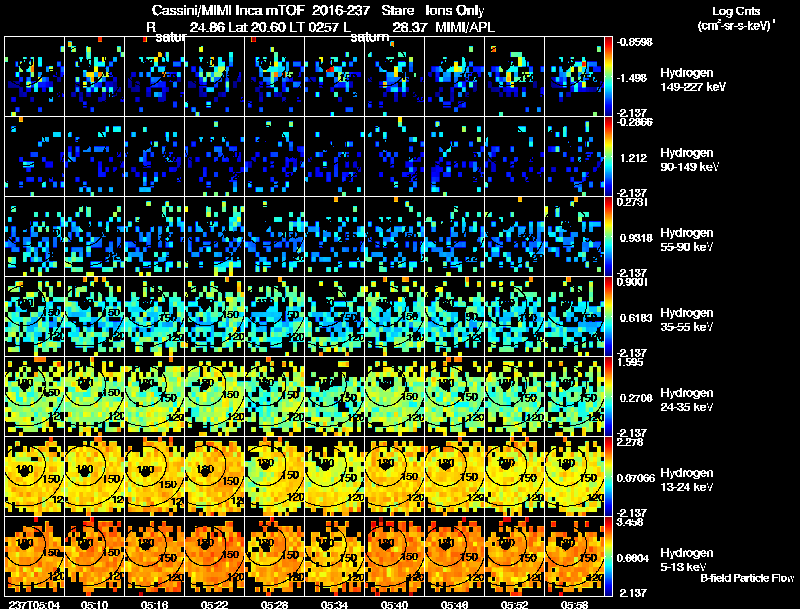800x609 pixels.
Task: Click the '05:46' time label
Action: (455, 604)
